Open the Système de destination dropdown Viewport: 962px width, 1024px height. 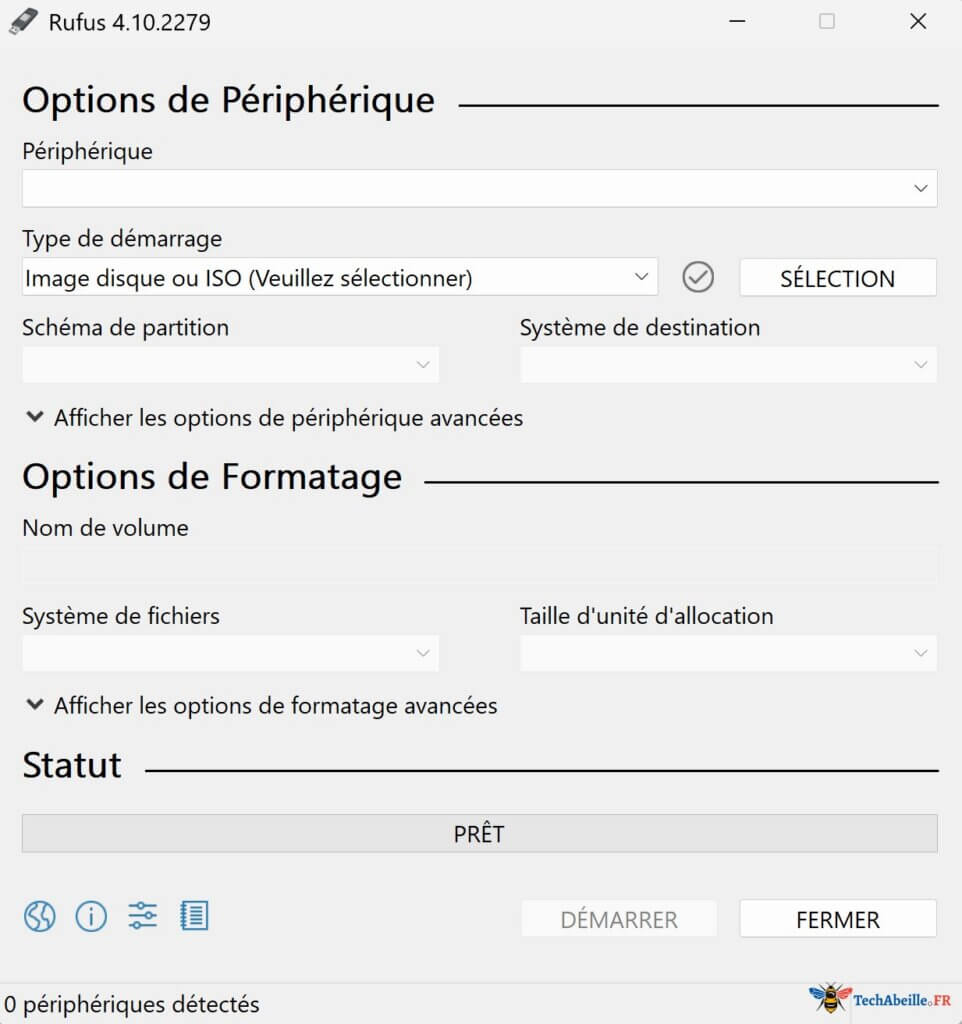click(728, 365)
